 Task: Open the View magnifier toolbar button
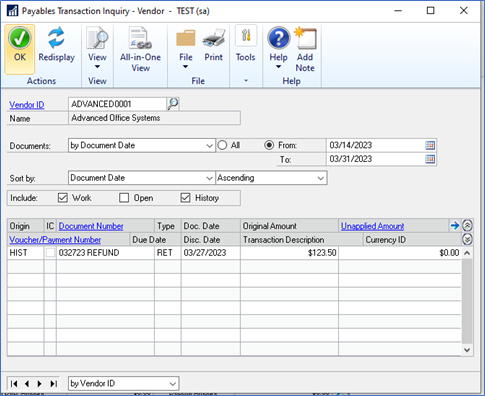97,39
